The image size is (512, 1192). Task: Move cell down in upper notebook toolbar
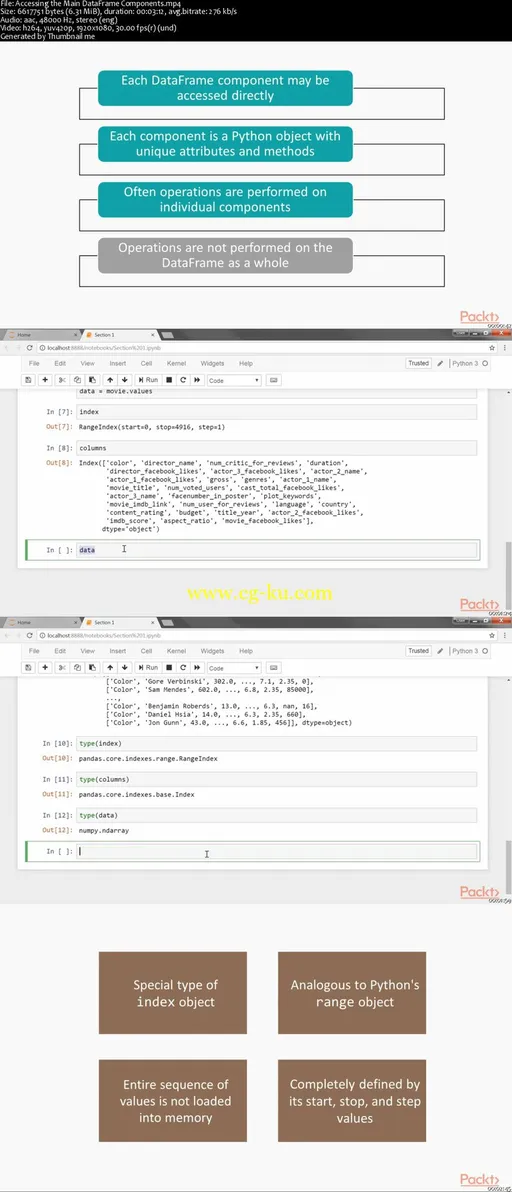coord(125,379)
